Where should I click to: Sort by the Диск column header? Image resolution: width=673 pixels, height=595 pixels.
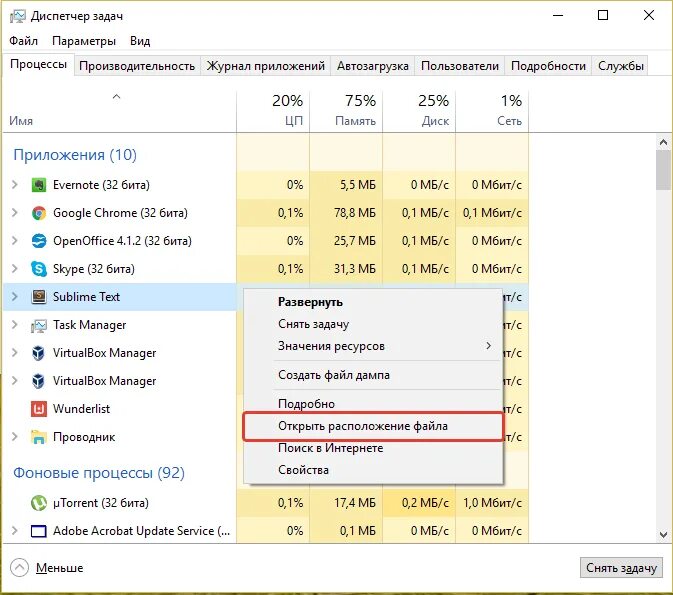(419, 110)
